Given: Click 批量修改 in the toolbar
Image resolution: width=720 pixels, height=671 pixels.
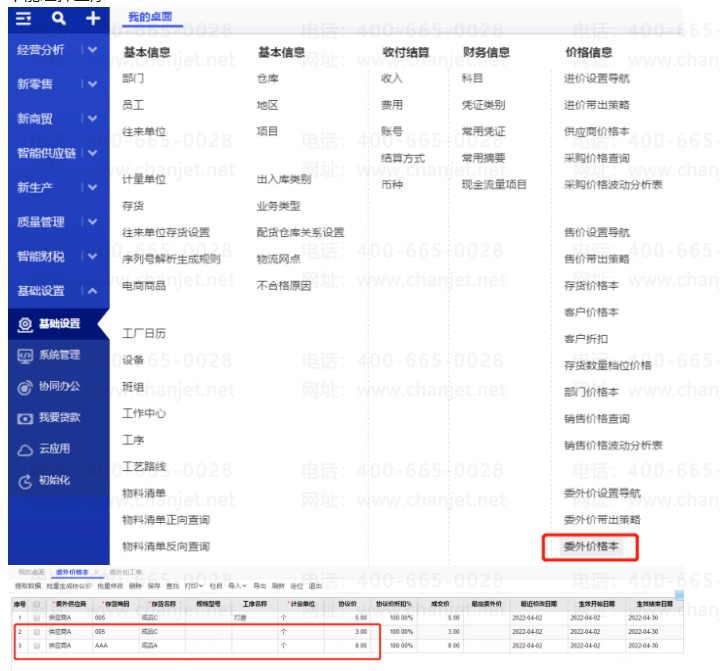Looking at the screenshot, I should pyautogui.click(x=110, y=586).
